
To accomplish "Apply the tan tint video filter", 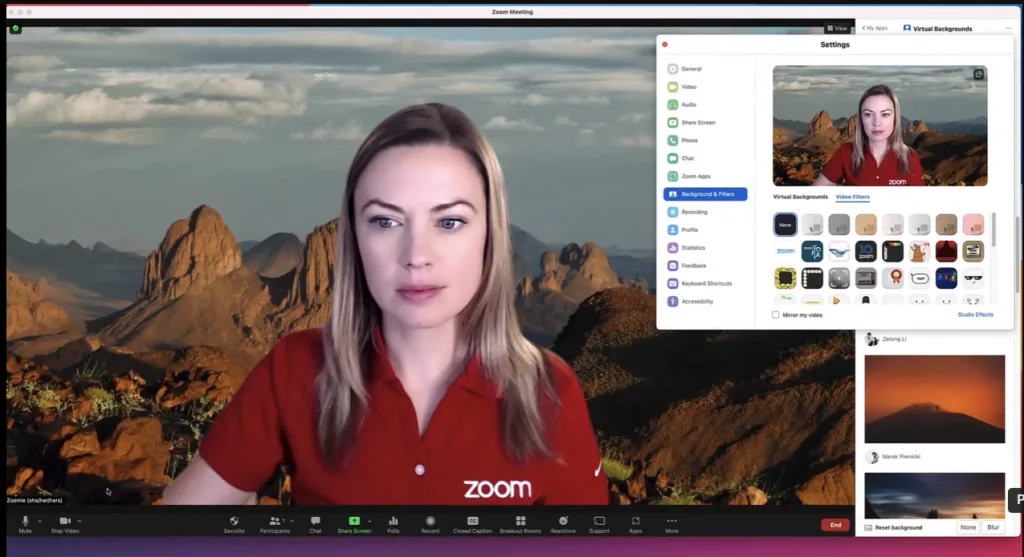I will 866,225.
